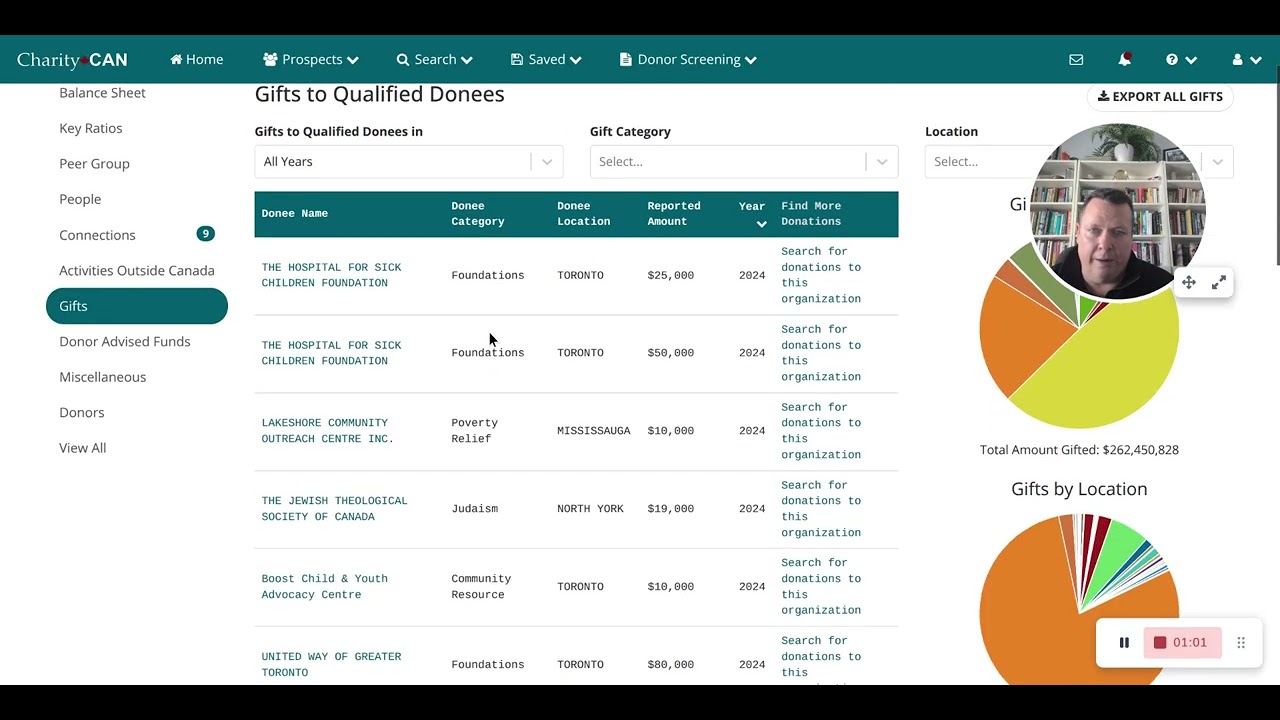The height and width of the screenshot is (720, 1280).
Task: Select the Gifts sidebar item
Action: pos(137,306)
